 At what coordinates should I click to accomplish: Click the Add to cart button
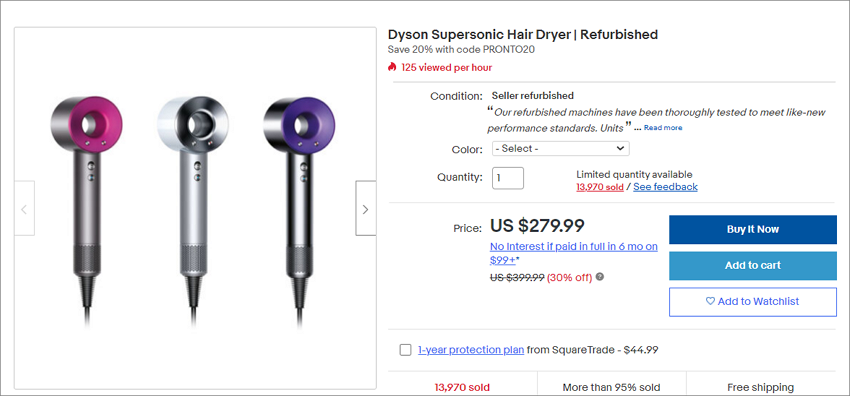pos(753,265)
